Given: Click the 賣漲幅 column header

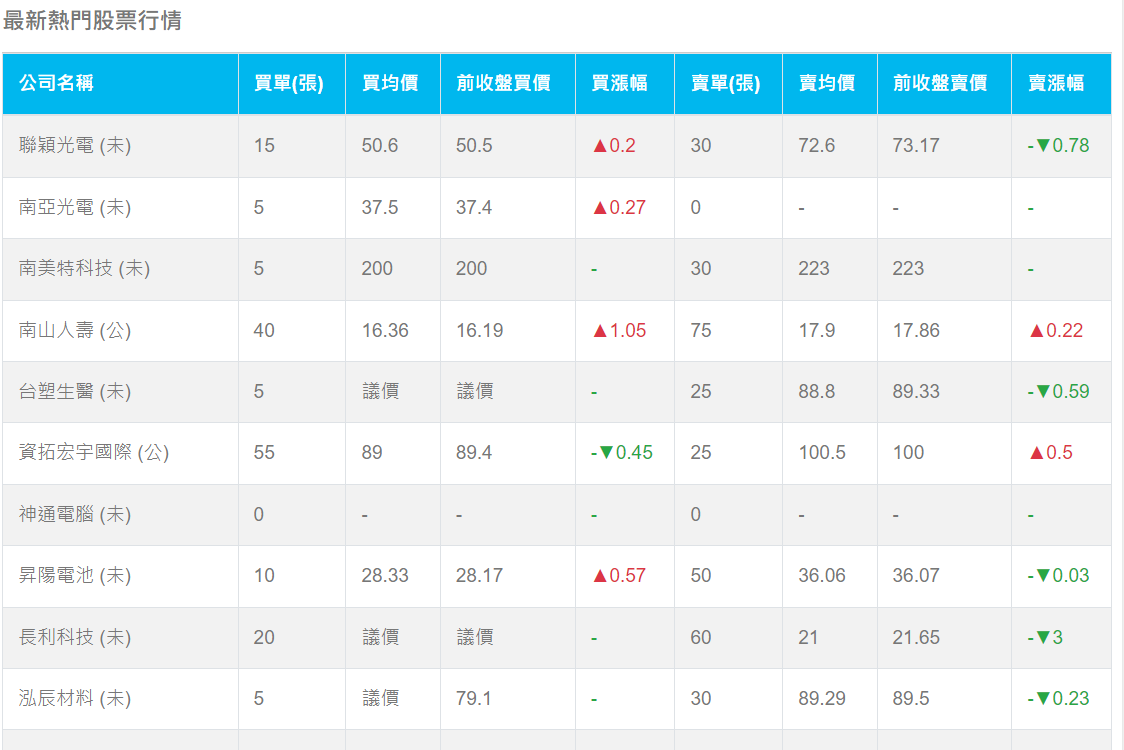Looking at the screenshot, I should click(x=1062, y=83).
